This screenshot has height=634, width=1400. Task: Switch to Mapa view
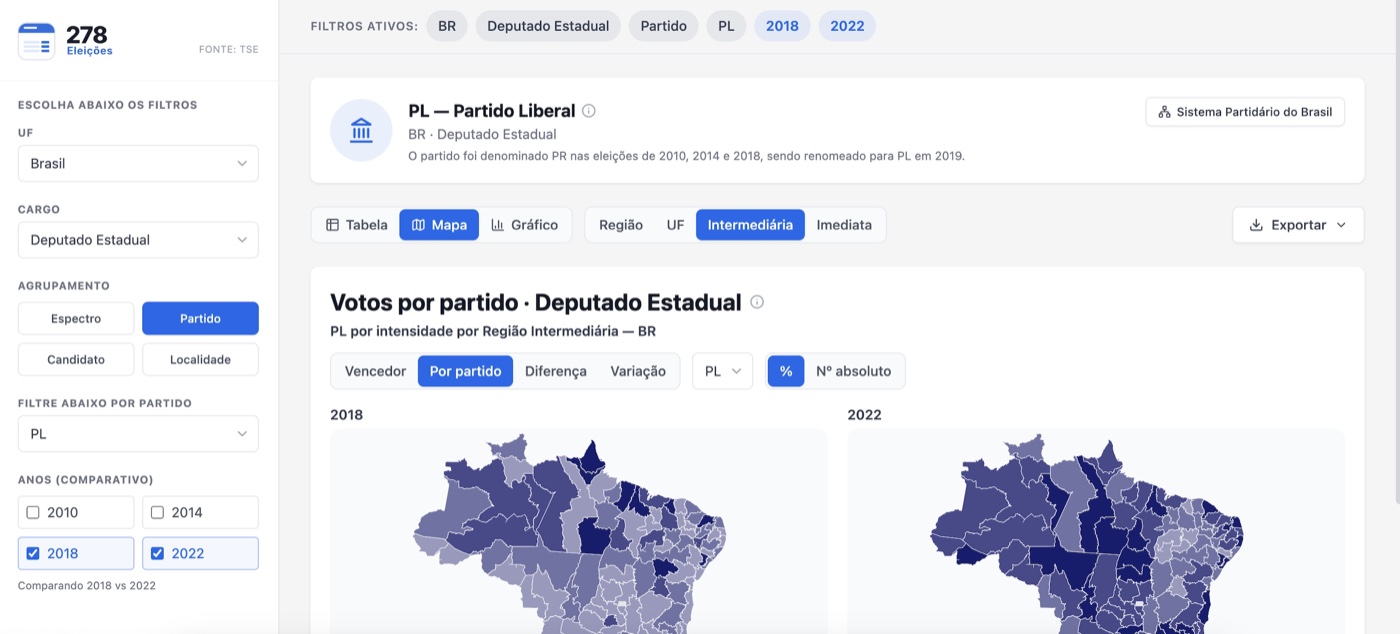pyautogui.click(x=439, y=225)
